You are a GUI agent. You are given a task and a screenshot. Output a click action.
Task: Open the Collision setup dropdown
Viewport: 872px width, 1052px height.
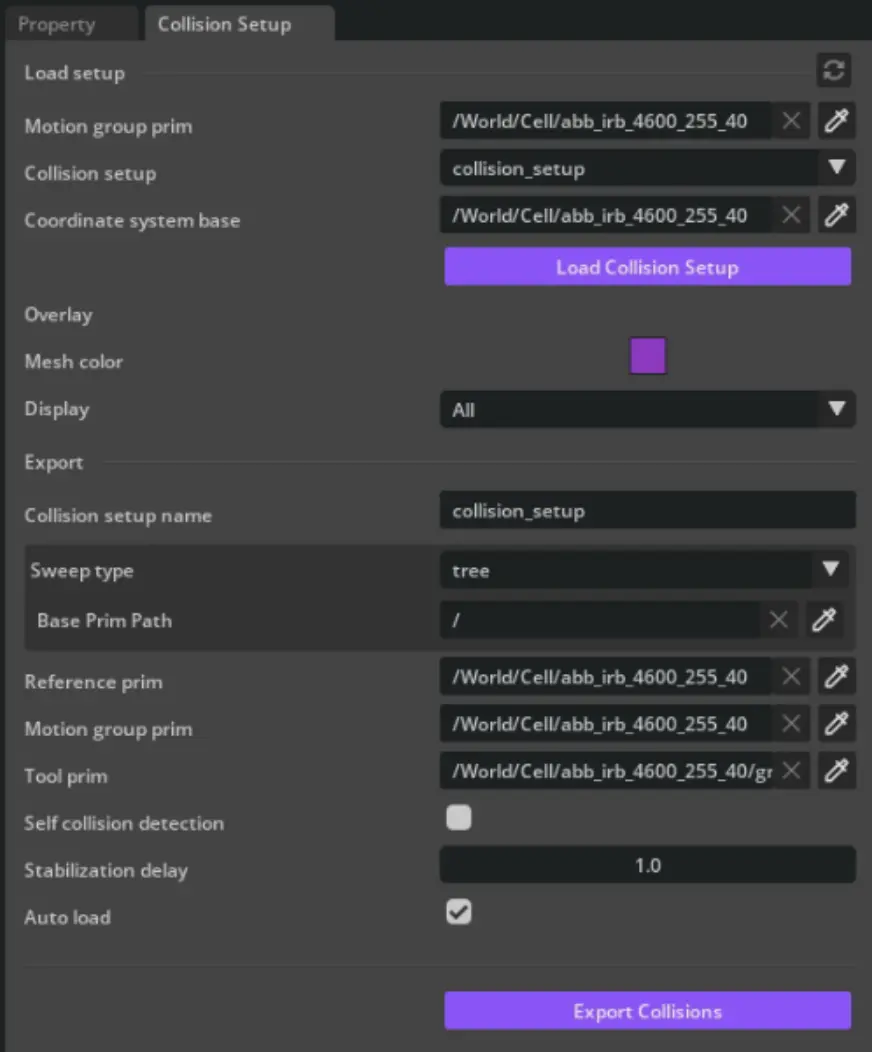click(836, 168)
